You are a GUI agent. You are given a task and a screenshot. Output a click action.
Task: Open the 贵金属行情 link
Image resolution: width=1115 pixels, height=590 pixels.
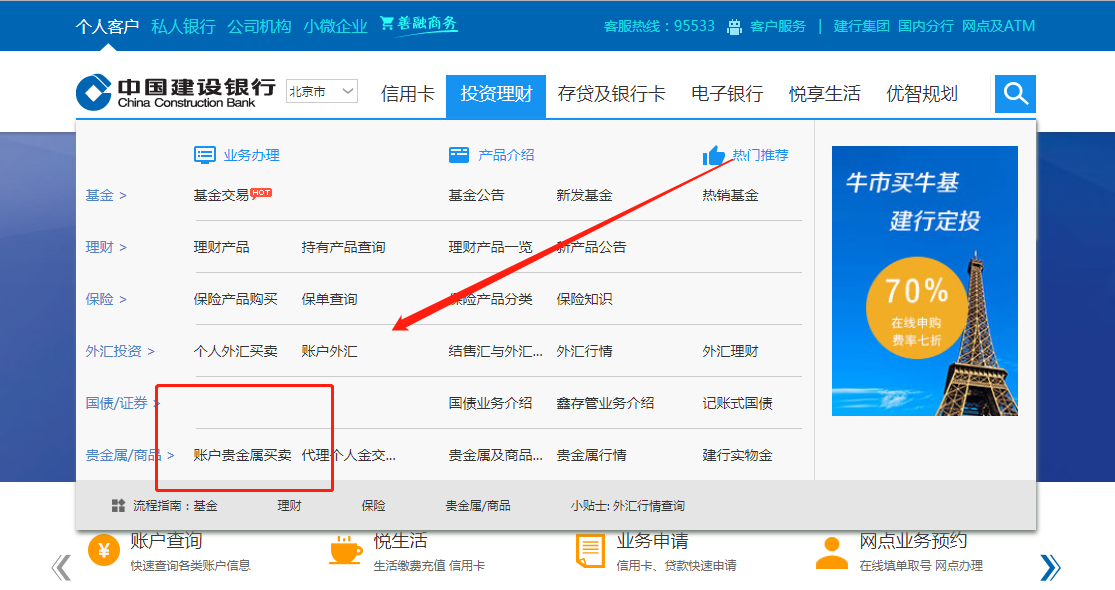pos(592,454)
